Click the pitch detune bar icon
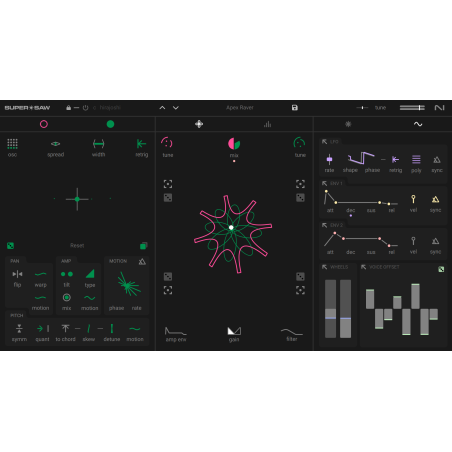Image resolution: width=452 pixels, height=452 pixels. pos(112,329)
